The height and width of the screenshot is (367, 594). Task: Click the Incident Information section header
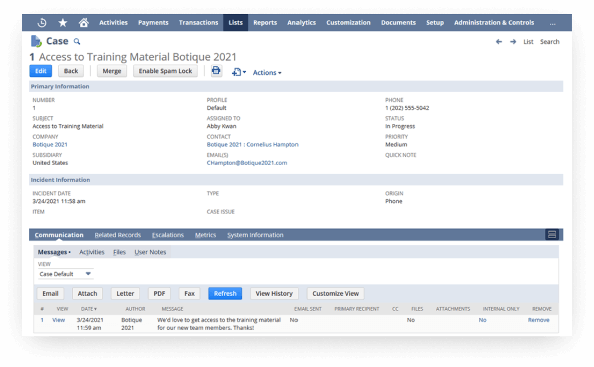pos(296,180)
